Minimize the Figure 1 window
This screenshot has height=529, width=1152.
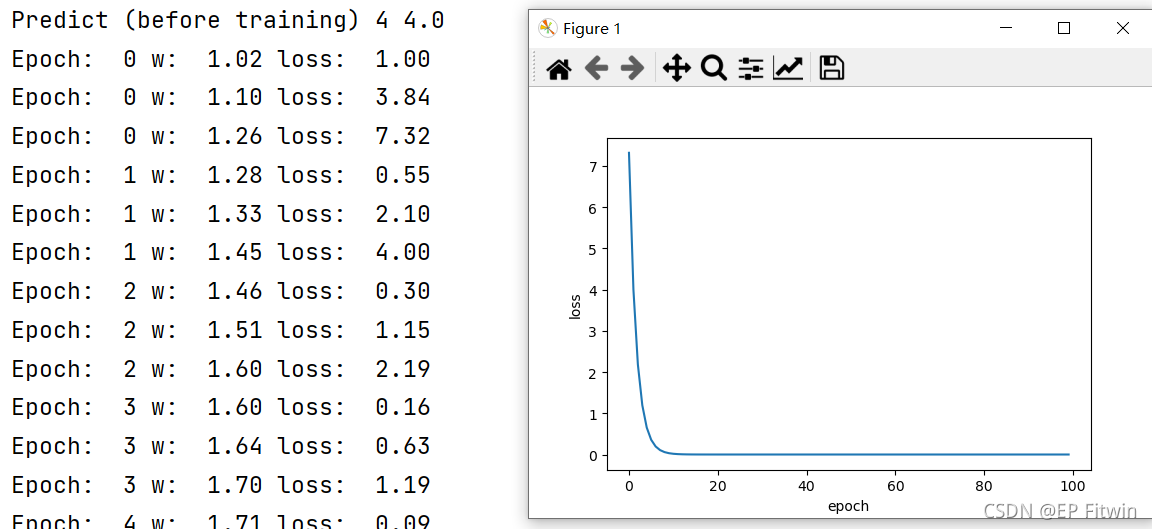tap(1007, 29)
